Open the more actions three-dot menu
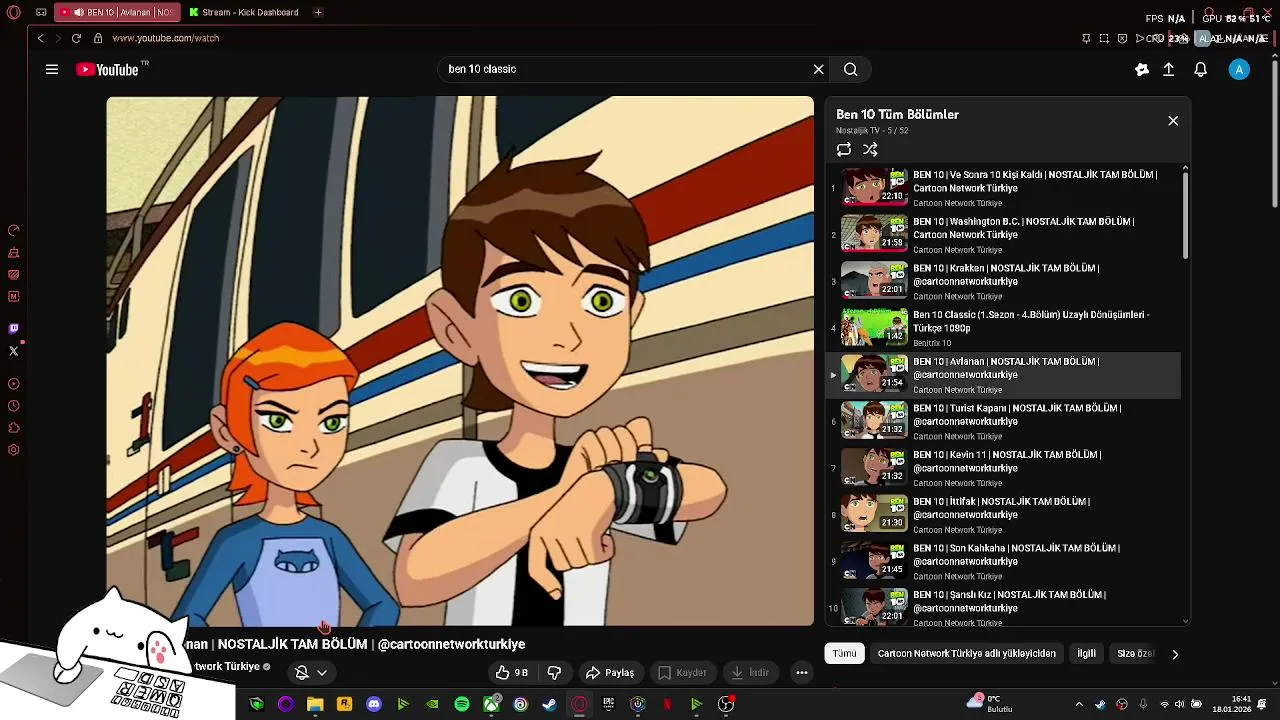Image resolution: width=1280 pixels, height=720 pixels. click(x=802, y=673)
